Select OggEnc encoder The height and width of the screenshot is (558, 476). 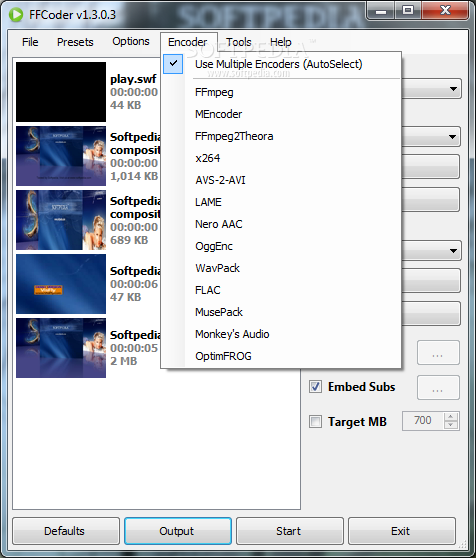(281, 246)
